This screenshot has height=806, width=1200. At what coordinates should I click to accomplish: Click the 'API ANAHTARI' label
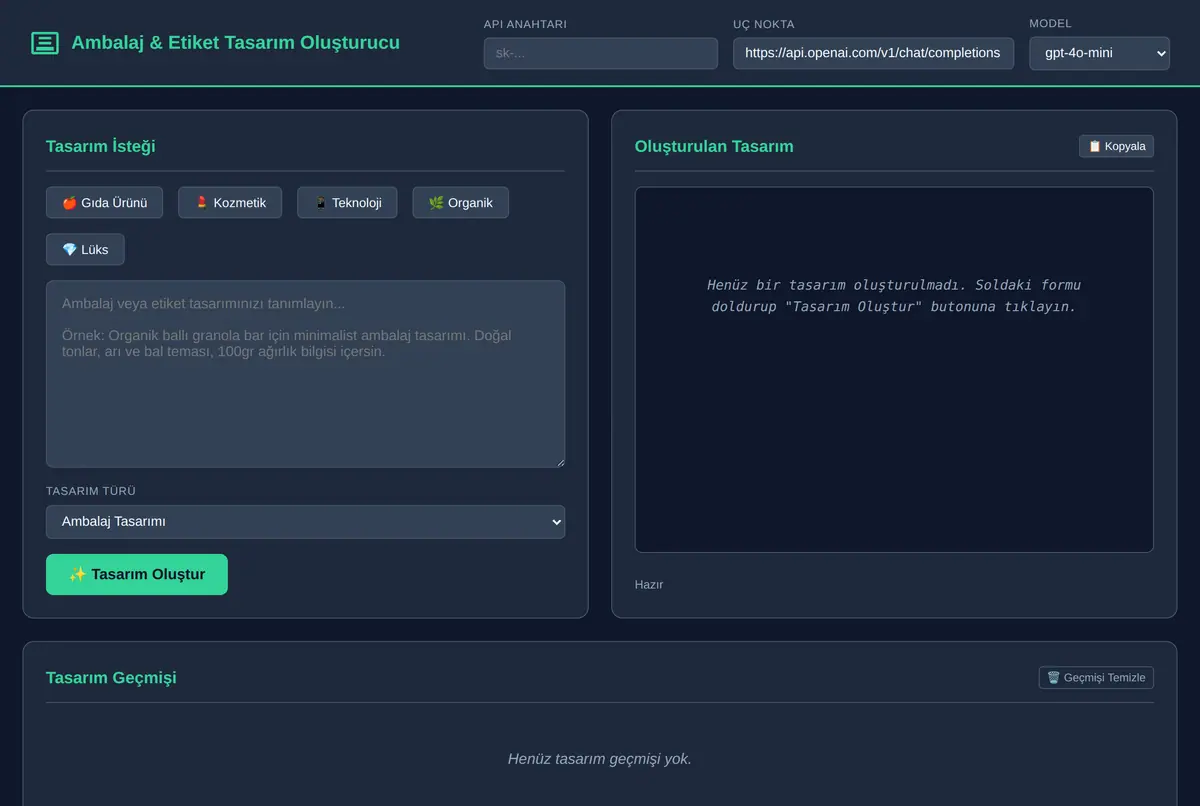[x=525, y=24]
